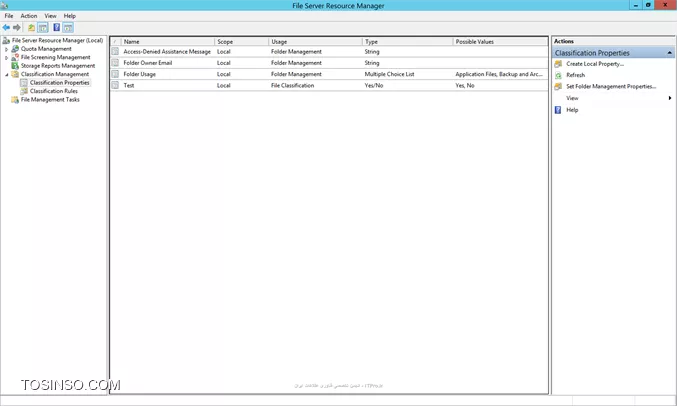Click the Help link in Actions pane
Screen dimensions: 677x406
(x=572, y=110)
